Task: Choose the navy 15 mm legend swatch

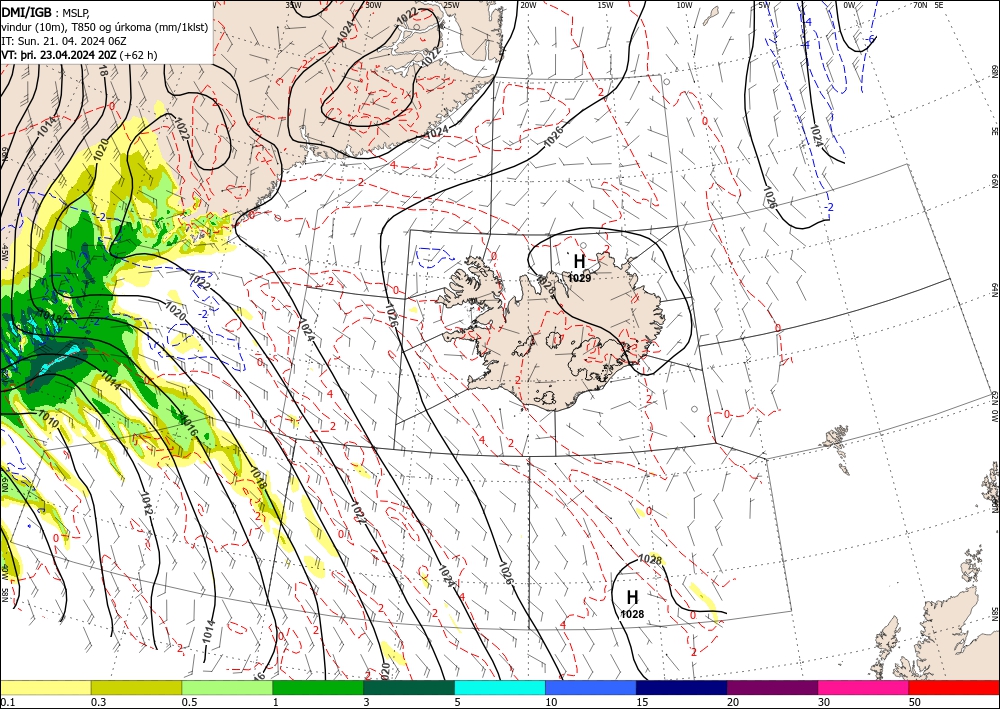Action: point(682,687)
